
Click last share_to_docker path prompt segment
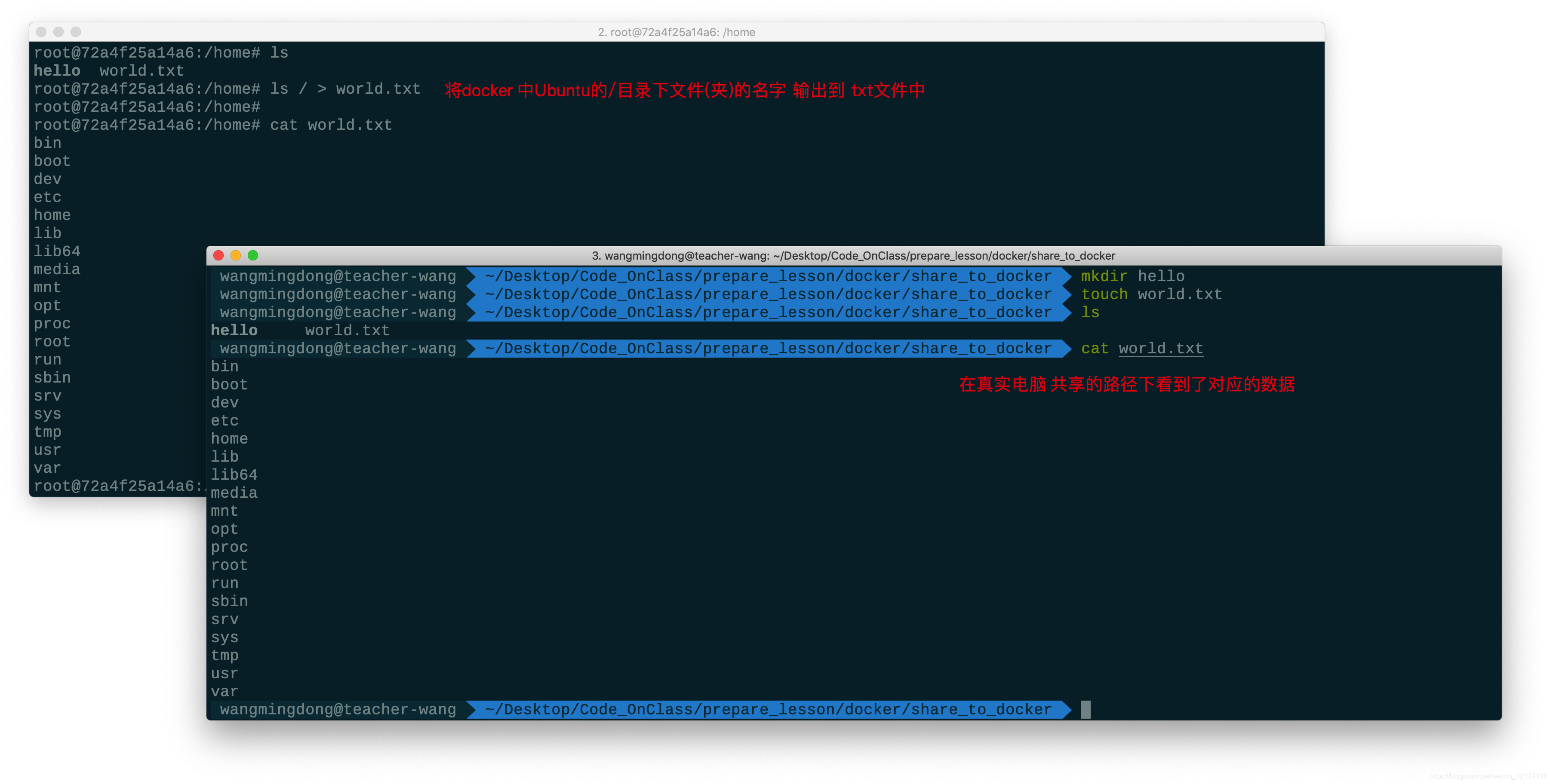click(769, 710)
